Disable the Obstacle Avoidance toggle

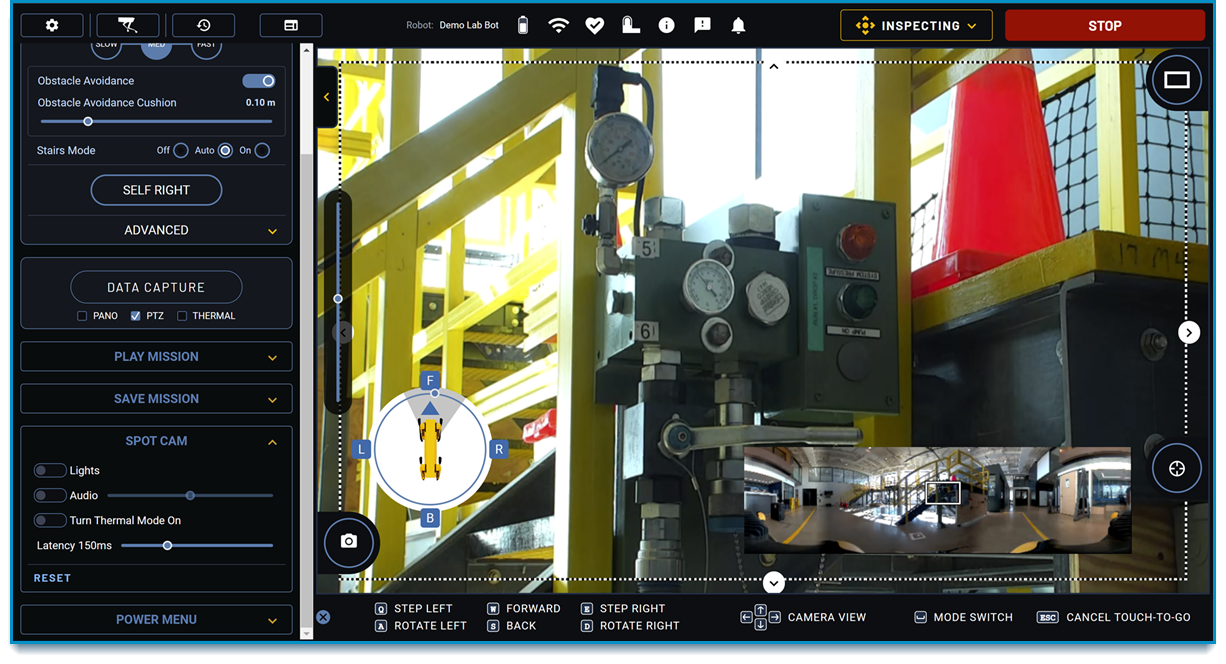point(258,80)
